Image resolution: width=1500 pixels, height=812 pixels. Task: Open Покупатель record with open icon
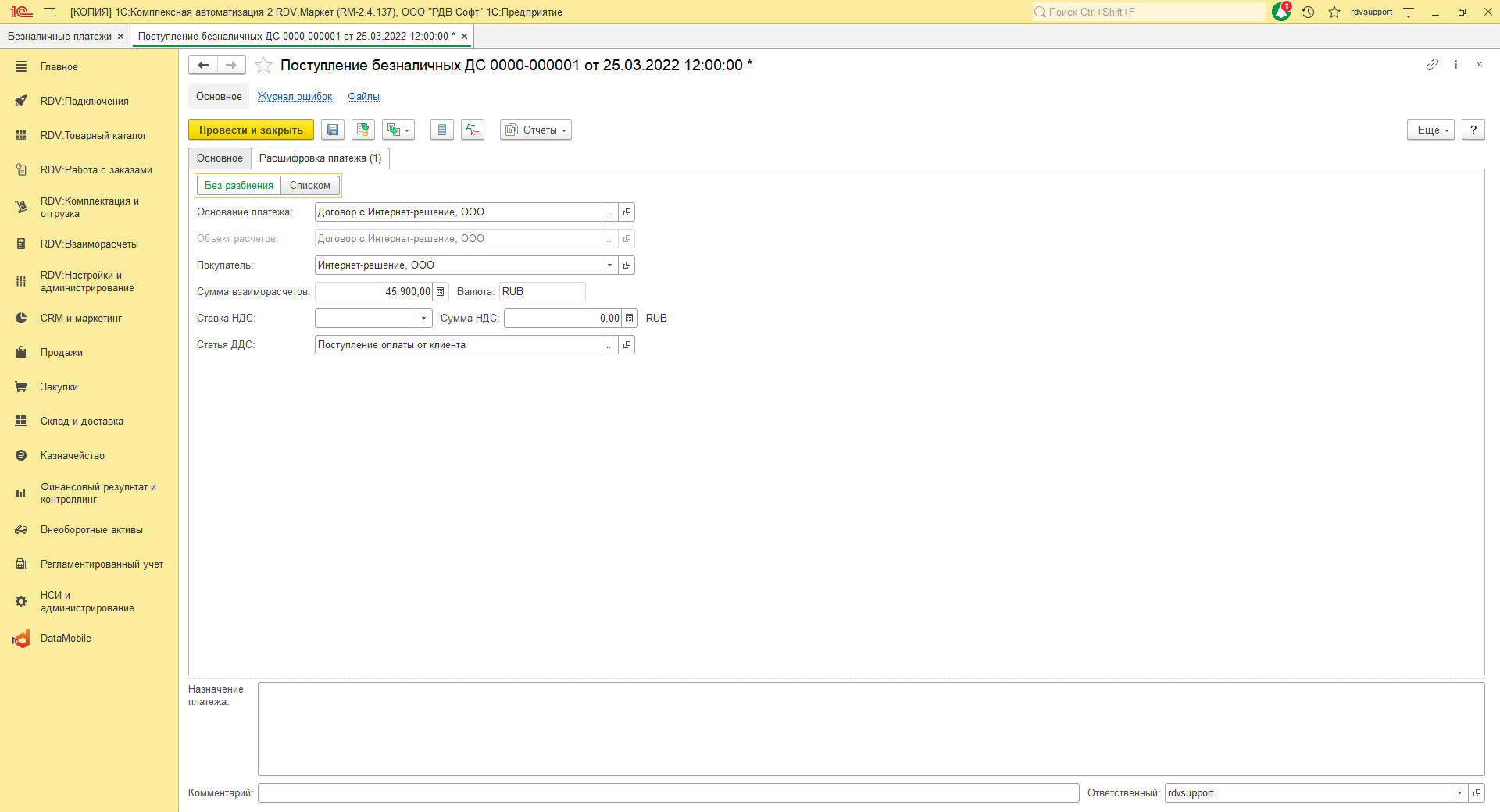[x=627, y=265]
